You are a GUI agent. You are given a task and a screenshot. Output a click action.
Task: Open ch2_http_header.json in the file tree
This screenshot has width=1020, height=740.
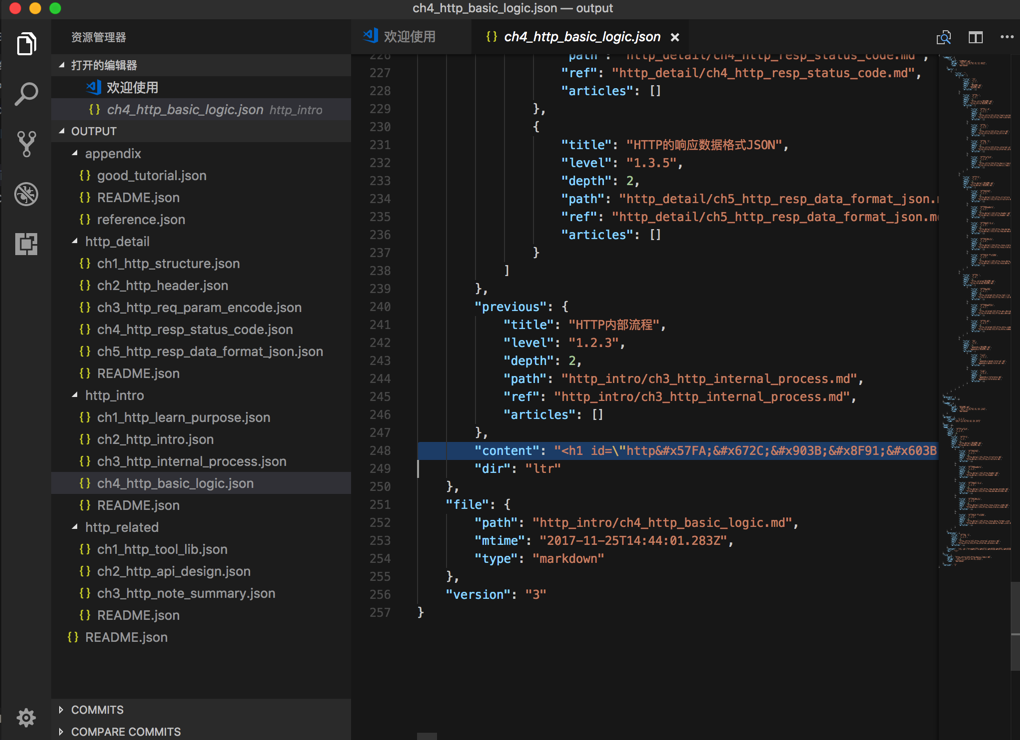[x=162, y=285]
